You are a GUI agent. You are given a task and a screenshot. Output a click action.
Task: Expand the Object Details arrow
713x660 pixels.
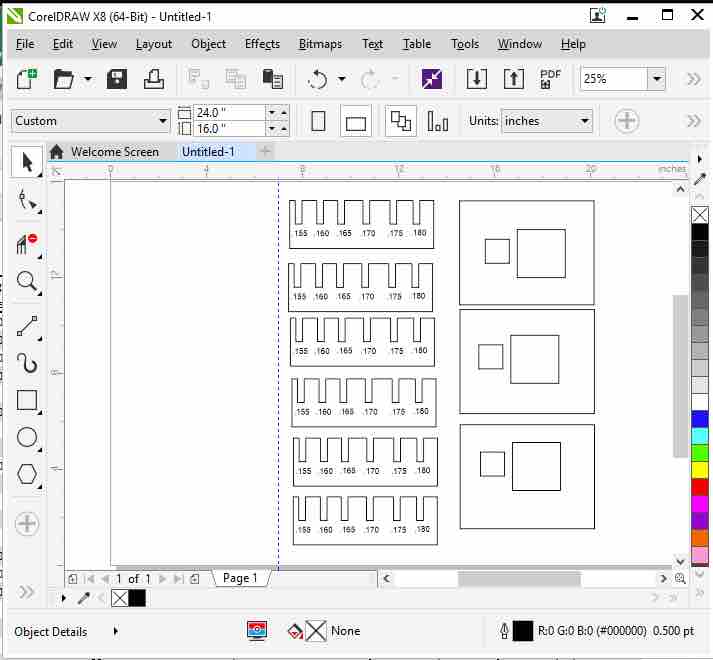pyautogui.click(x=115, y=631)
